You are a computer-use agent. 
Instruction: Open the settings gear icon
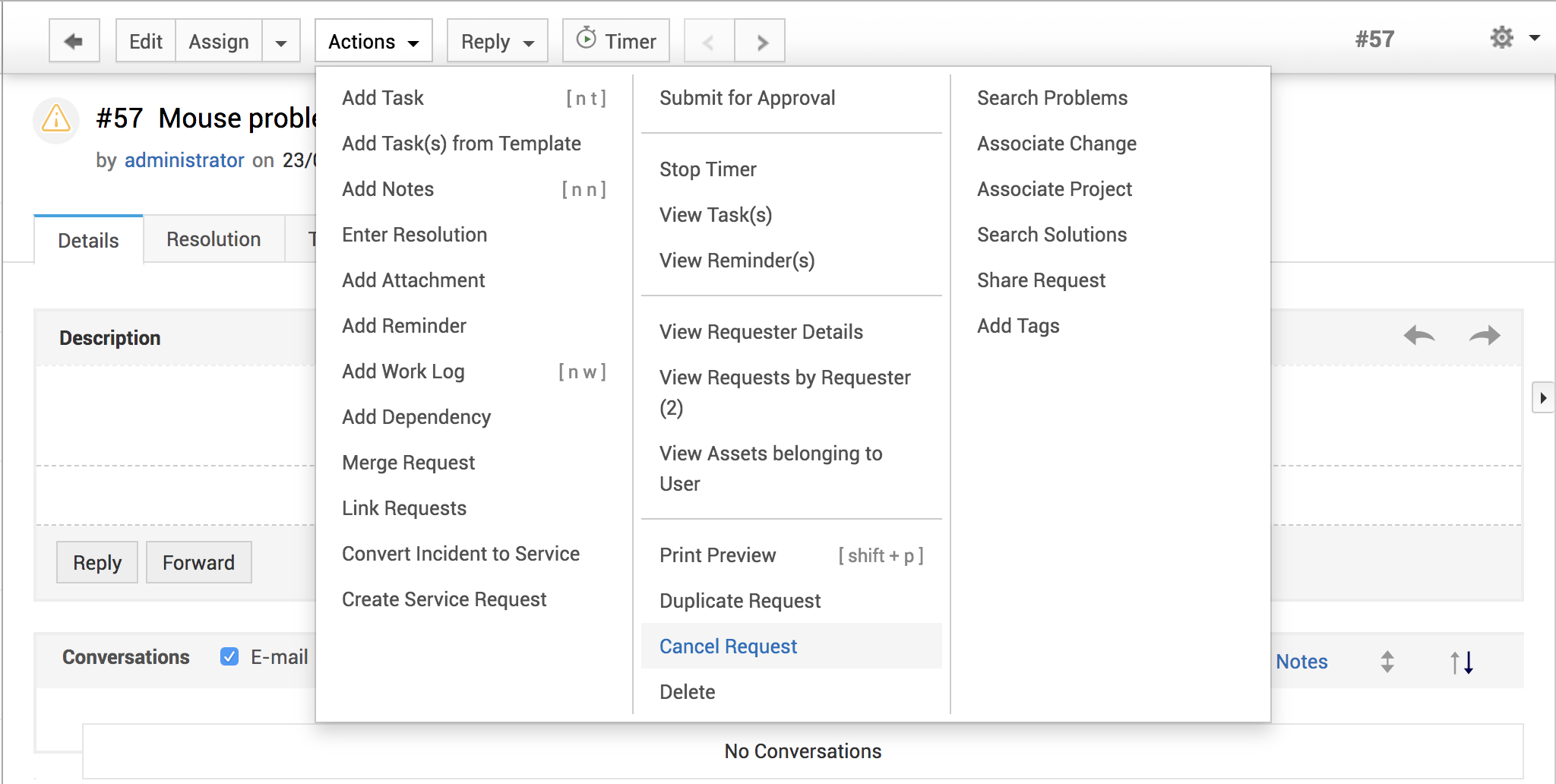1501,38
